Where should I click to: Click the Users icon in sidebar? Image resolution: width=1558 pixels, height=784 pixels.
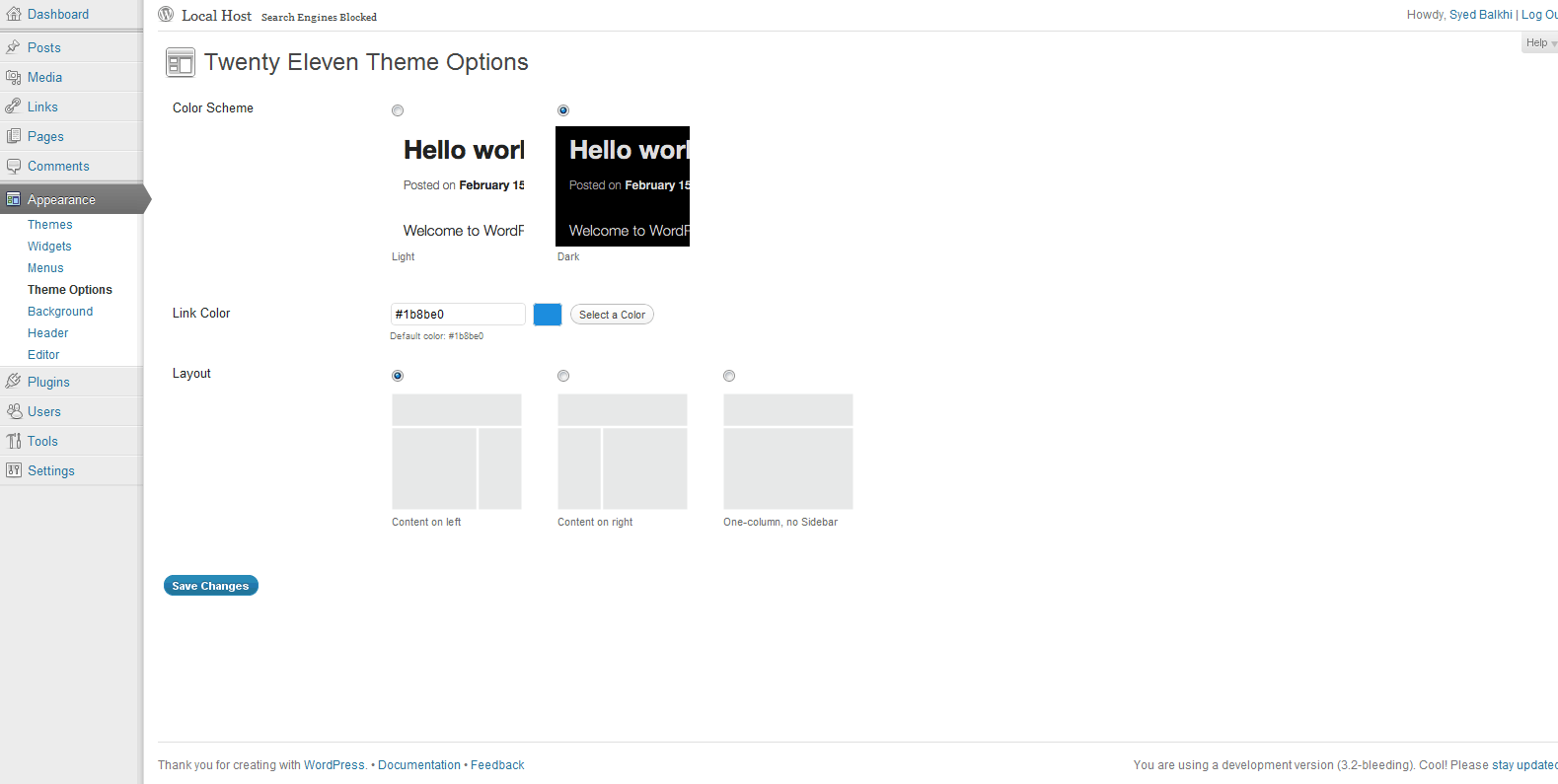coord(14,411)
